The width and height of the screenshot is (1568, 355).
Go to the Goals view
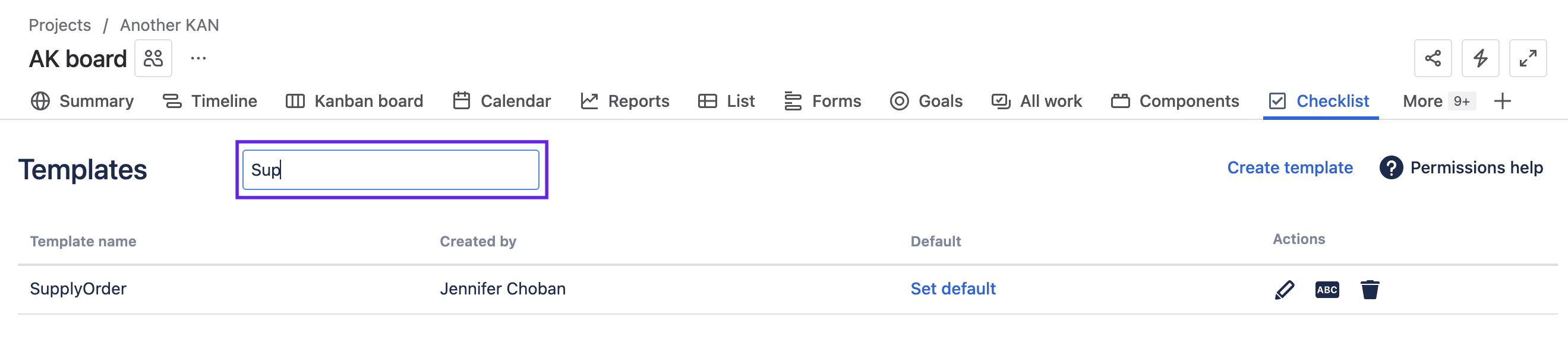tap(926, 101)
